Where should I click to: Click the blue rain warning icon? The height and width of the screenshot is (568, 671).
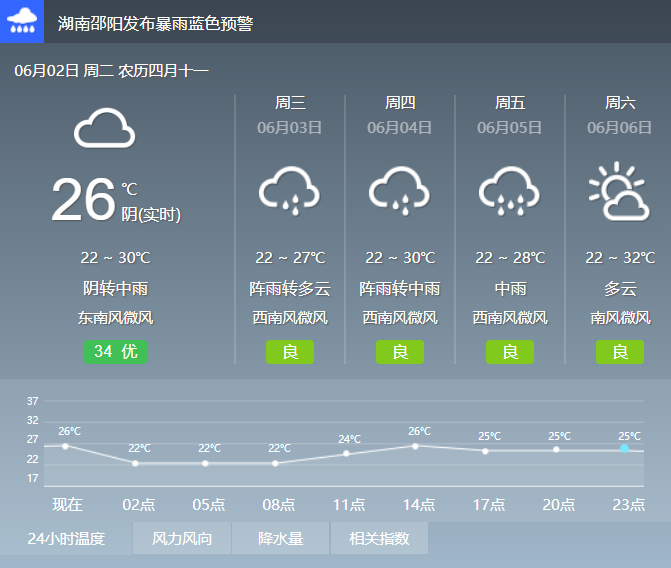22,21
